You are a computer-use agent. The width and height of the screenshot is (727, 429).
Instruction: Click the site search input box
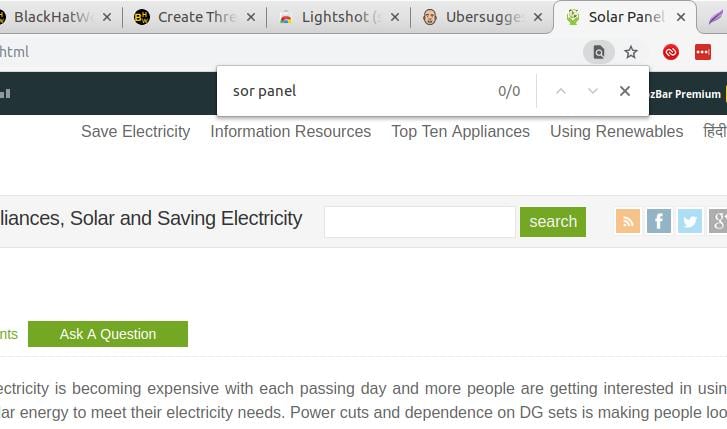coord(420,222)
